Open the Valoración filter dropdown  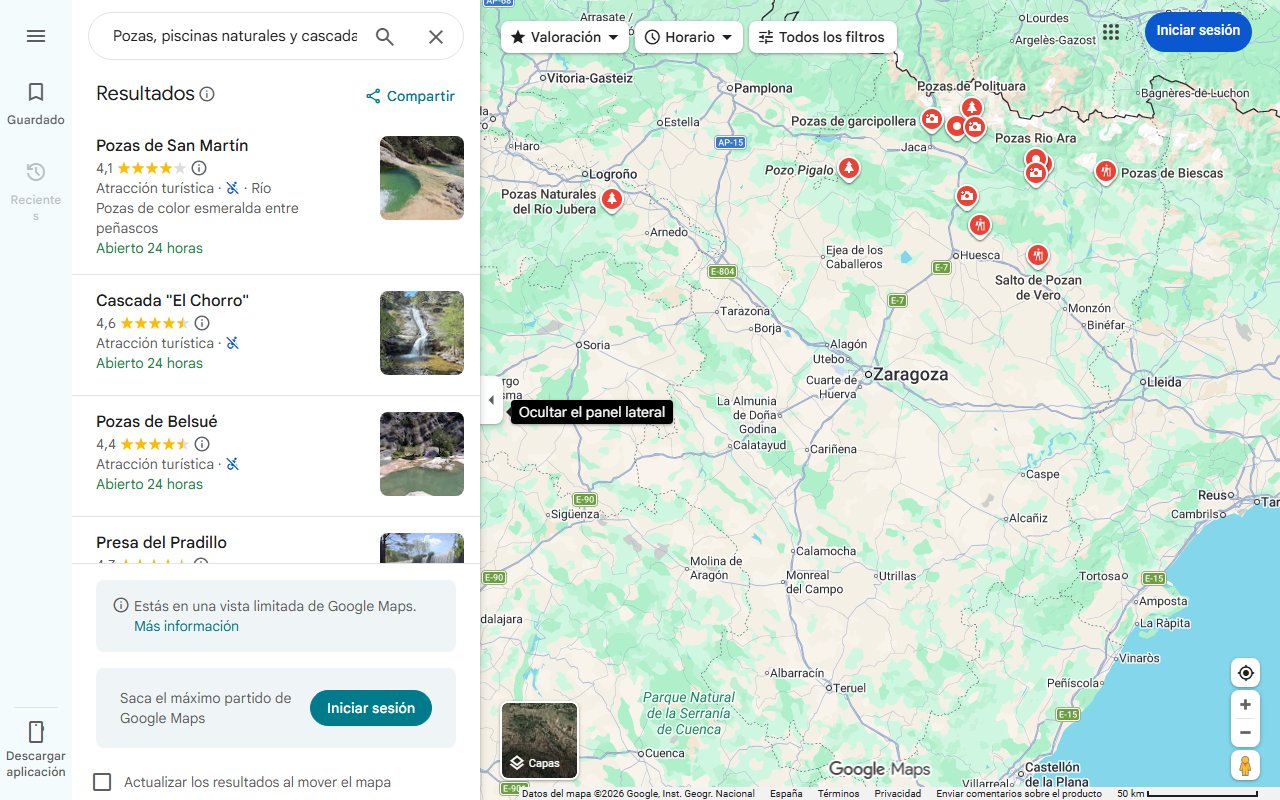click(564, 37)
